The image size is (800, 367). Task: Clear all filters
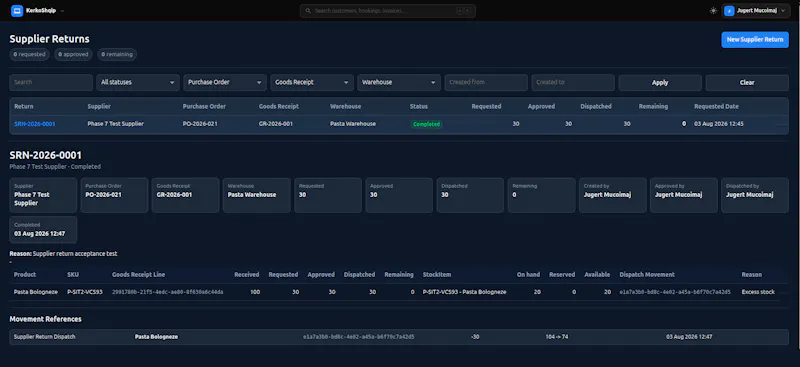[747, 82]
